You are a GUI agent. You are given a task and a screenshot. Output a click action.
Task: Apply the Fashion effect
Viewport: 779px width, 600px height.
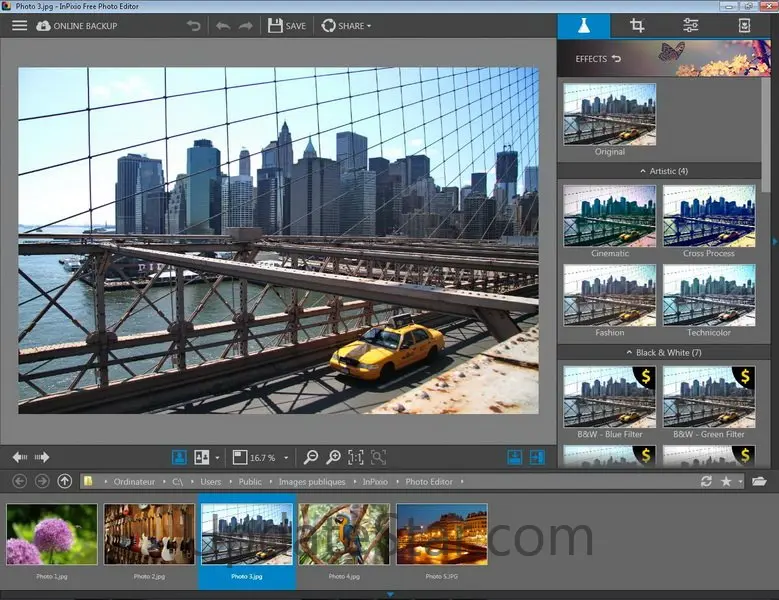[610, 296]
